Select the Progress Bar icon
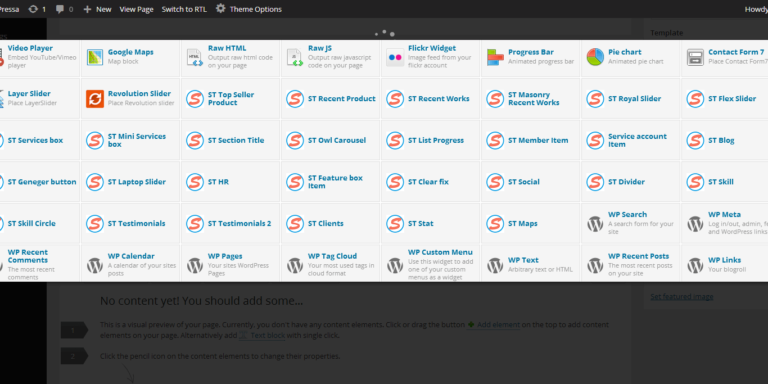The image size is (768, 384). click(x=495, y=57)
